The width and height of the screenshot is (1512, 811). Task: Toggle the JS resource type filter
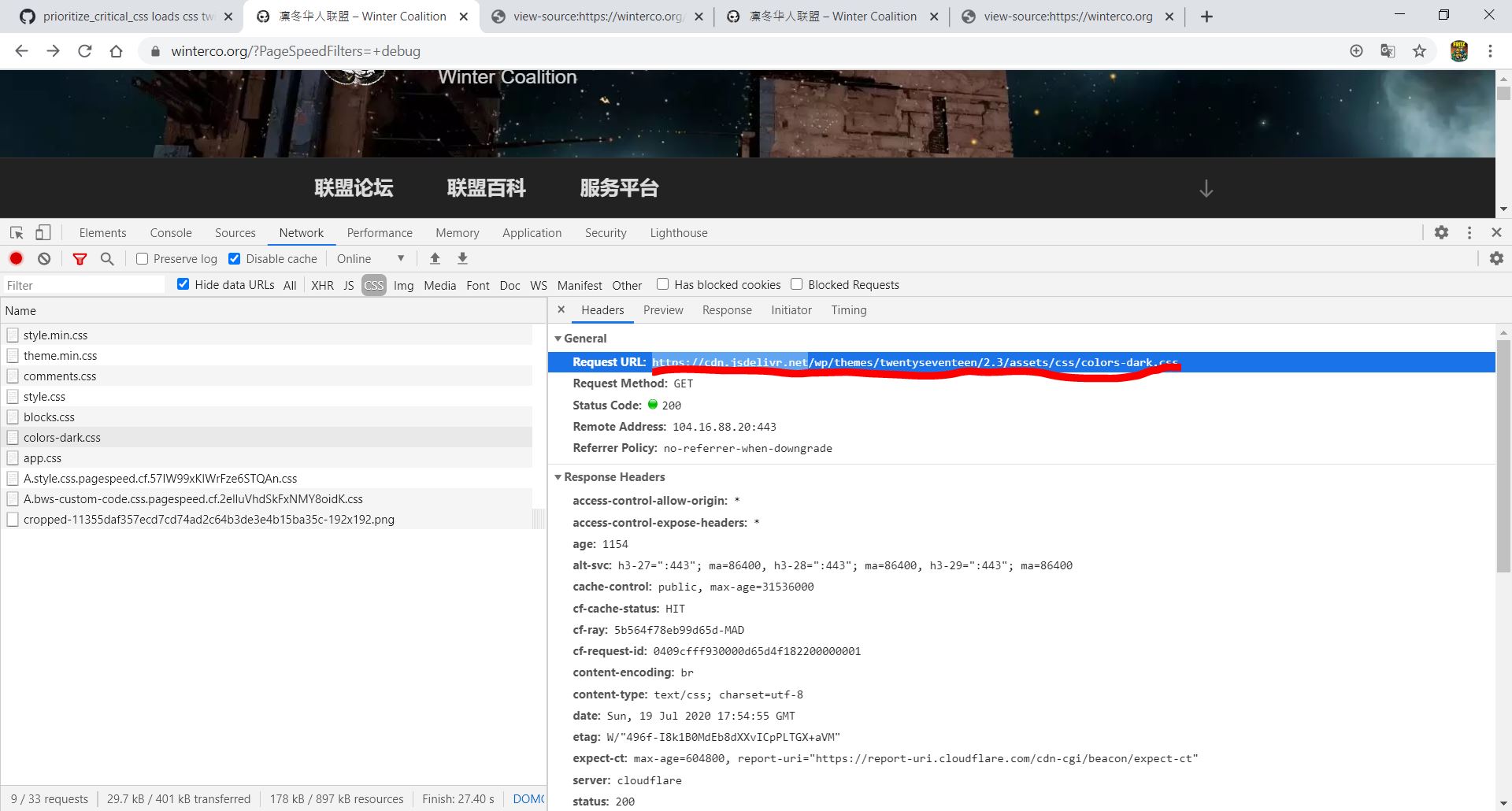point(349,285)
